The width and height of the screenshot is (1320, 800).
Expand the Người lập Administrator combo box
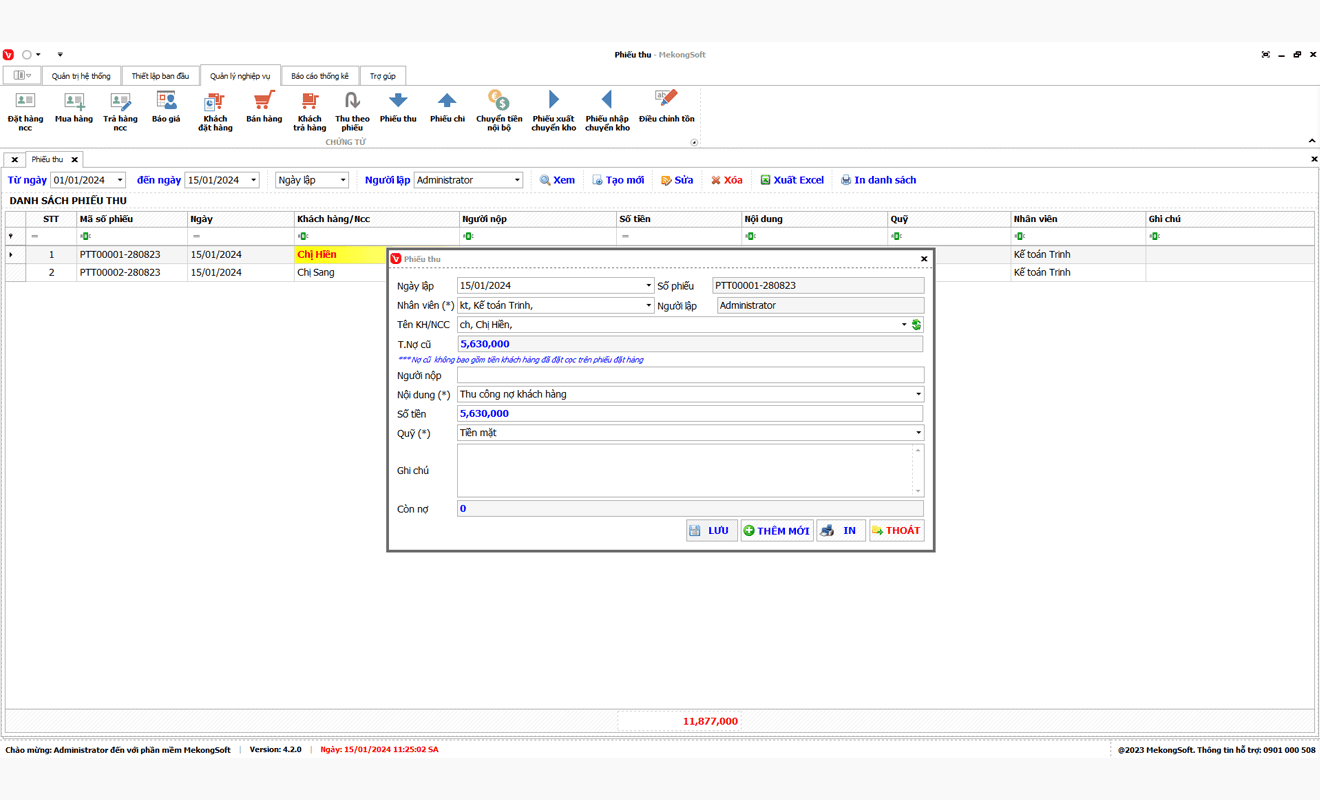click(517, 180)
